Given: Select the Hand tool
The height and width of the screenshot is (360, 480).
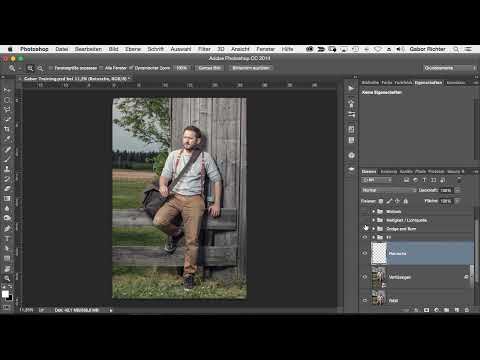Looking at the screenshot, I should pos(7,269).
